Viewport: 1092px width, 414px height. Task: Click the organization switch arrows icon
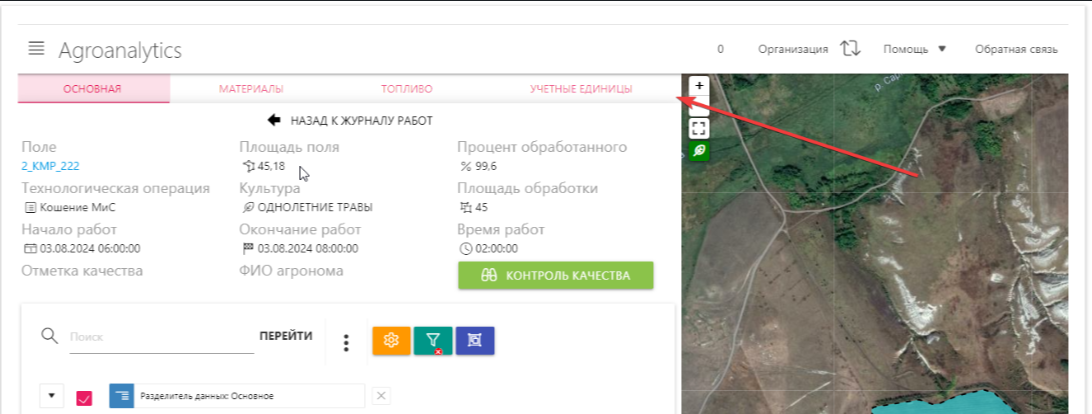coord(850,49)
